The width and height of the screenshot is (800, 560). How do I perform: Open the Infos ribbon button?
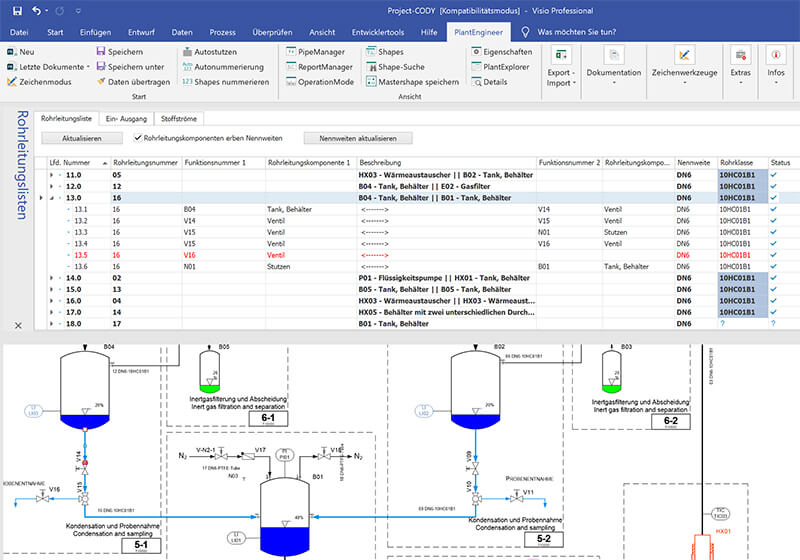[x=776, y=64]
